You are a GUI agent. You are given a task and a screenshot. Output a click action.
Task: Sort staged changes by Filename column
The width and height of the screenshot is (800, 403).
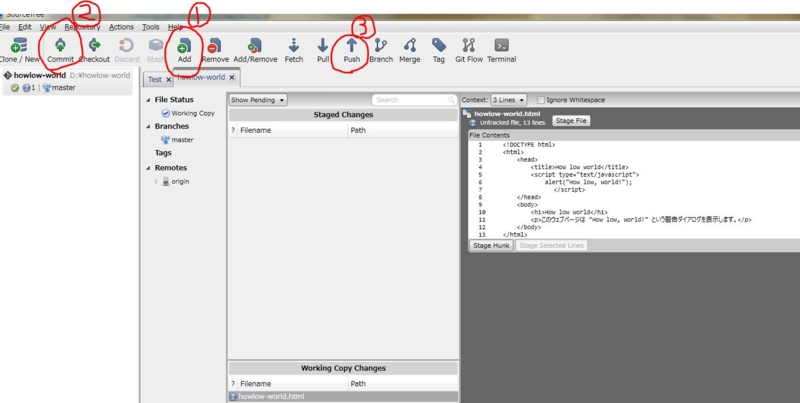click(x=293, y=131)
